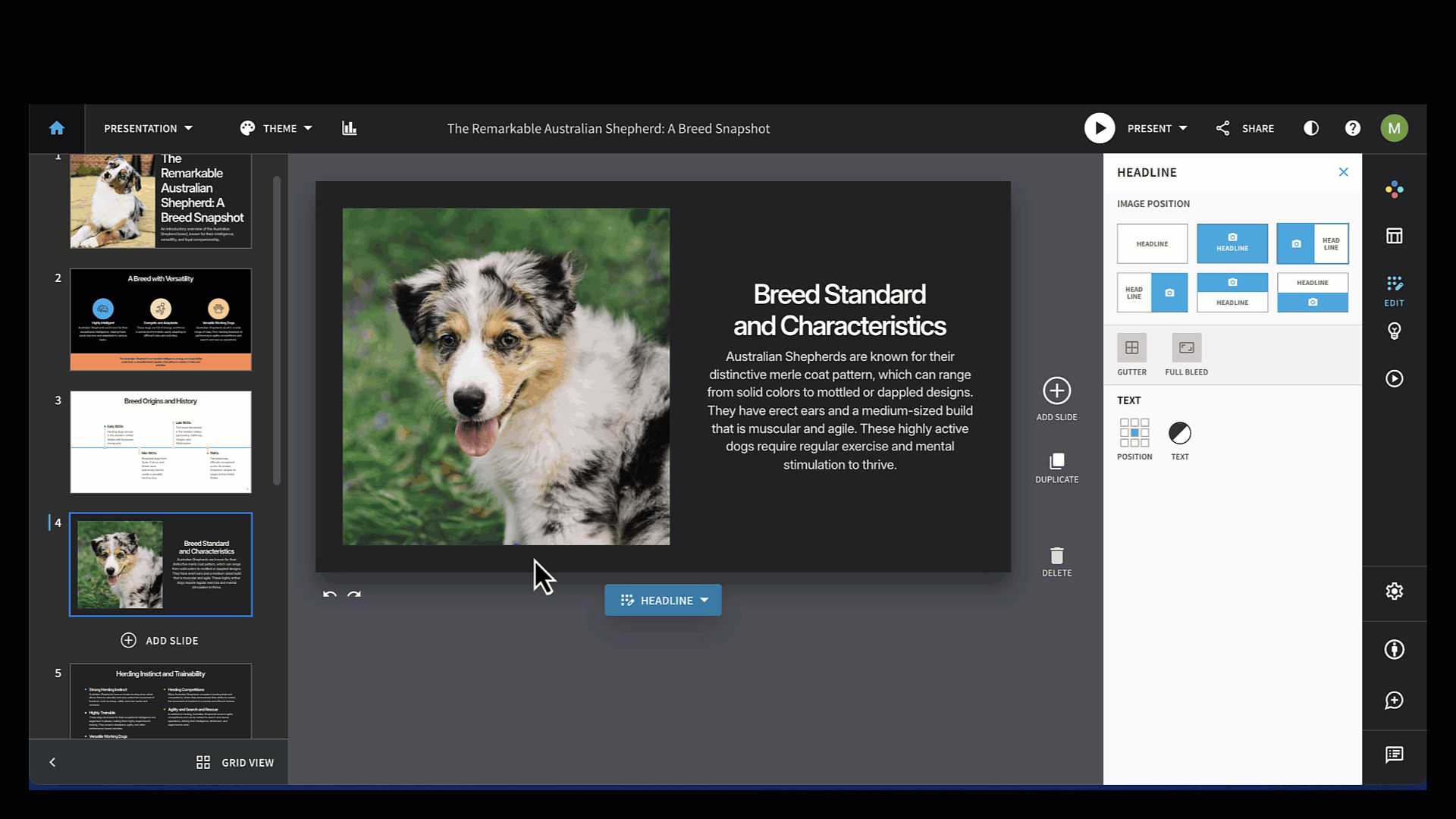Screen dimensions: 1456x819
Task: Close the HEADLINE panel
Action: click(1343, 172)
